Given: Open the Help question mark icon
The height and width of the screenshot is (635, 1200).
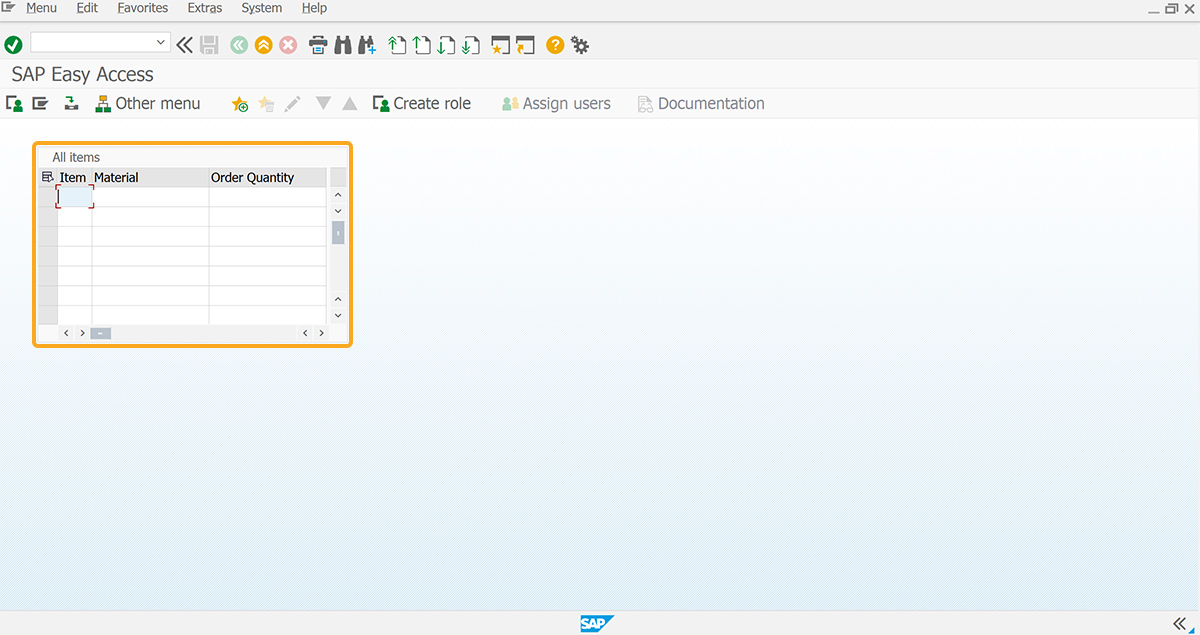Looking at the screenshot, I should pos(555,45).
